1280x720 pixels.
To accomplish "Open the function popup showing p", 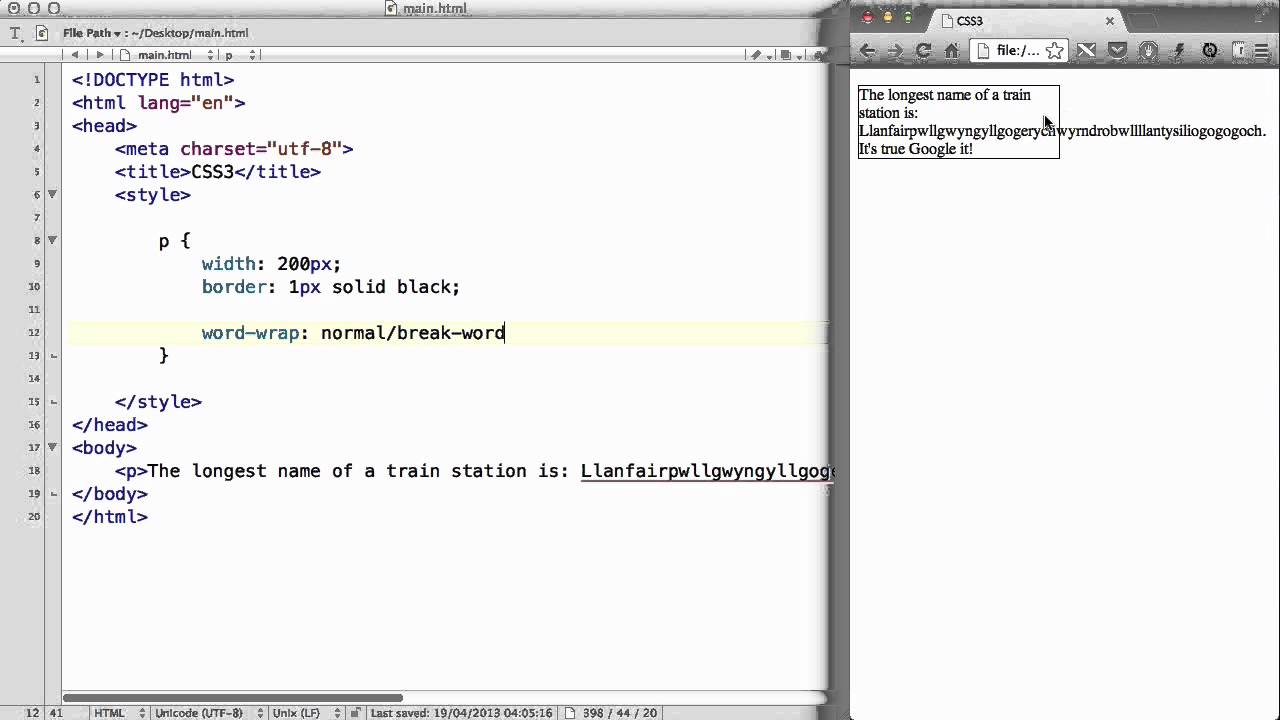I will [240, 55].
